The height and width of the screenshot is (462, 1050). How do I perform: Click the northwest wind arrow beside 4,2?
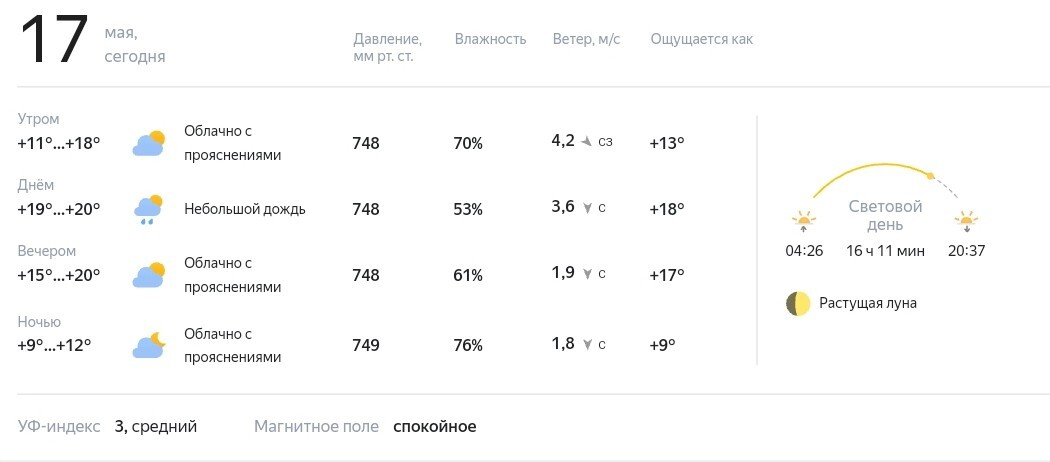[587, 141]
